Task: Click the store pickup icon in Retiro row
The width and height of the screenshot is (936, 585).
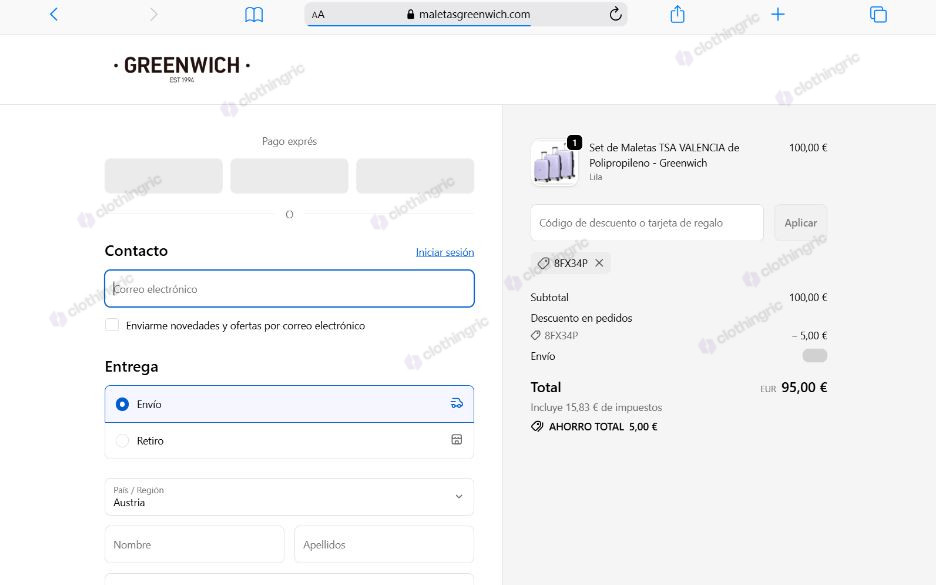Action: tap(457, 440)
